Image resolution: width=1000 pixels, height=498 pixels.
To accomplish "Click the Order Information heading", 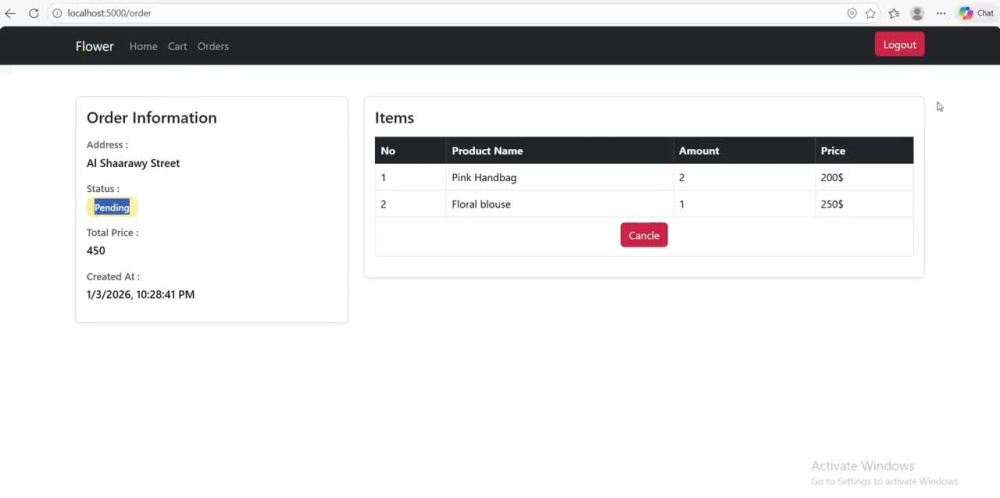I will click(x=152, y=117).
